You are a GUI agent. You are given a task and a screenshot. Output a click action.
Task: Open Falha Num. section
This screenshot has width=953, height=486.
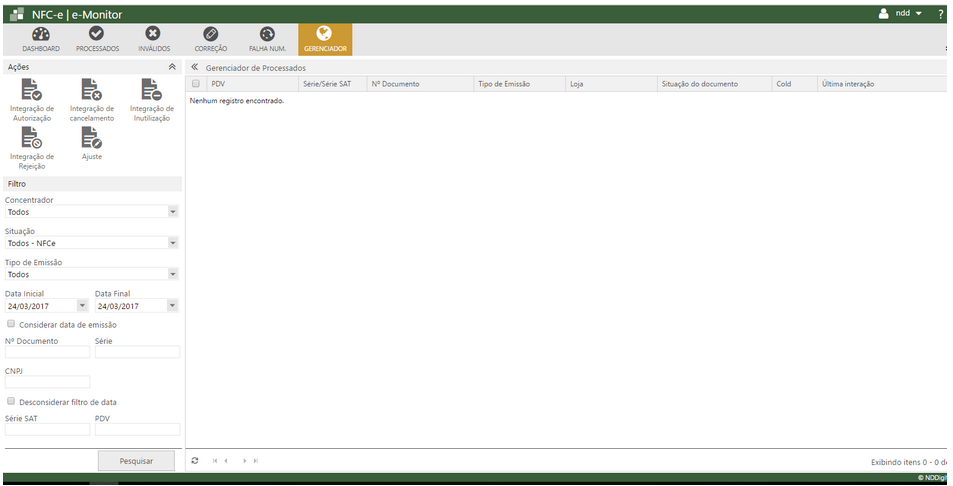coord(267,39)
